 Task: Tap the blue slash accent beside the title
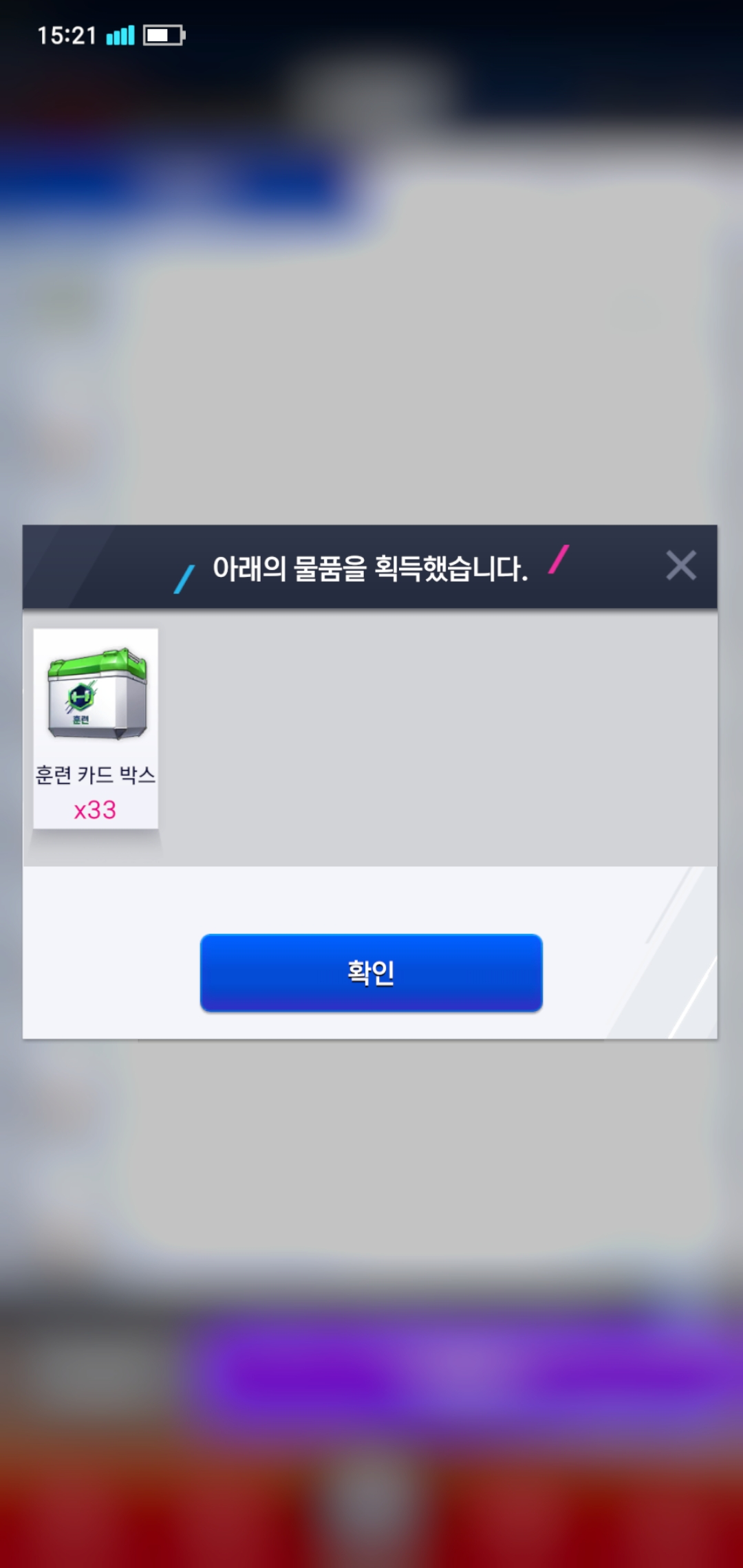184,579
